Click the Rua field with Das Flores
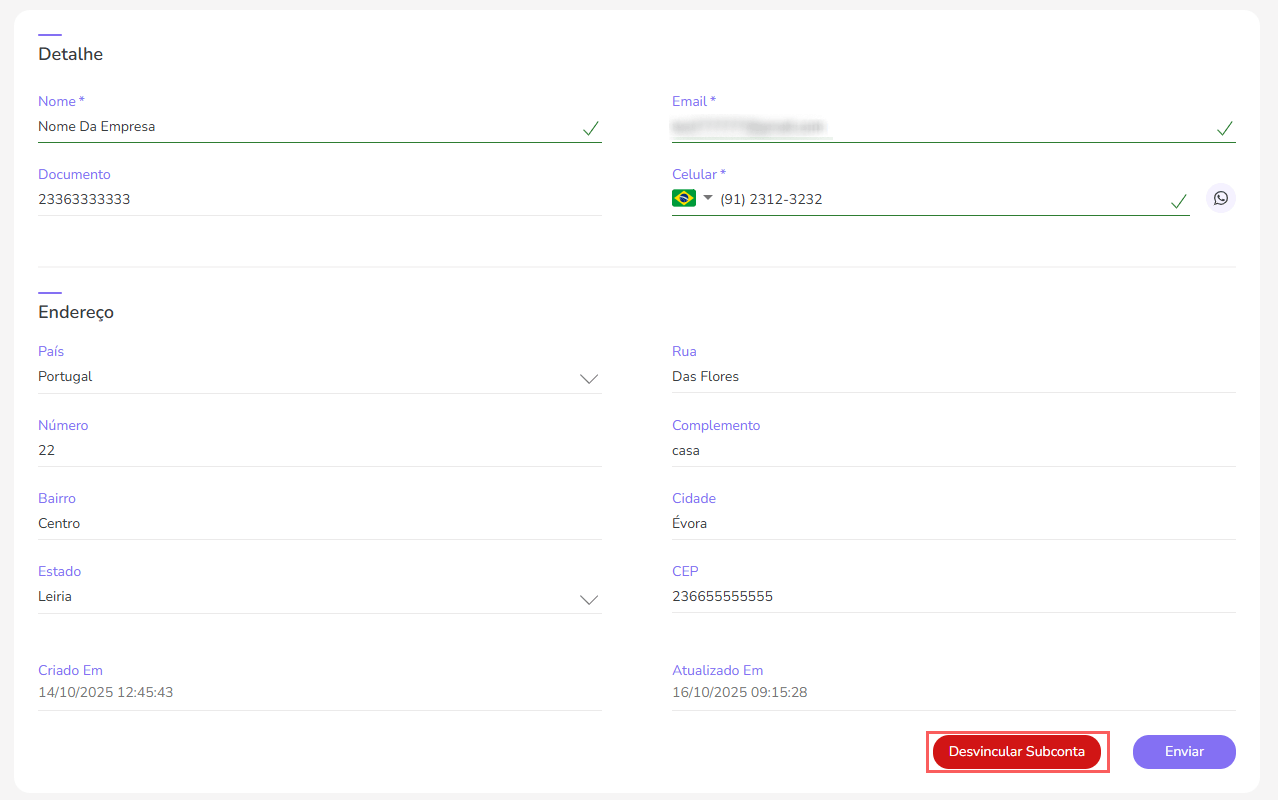The height and width of the screenshot is (800, 1278). point(952,377)
